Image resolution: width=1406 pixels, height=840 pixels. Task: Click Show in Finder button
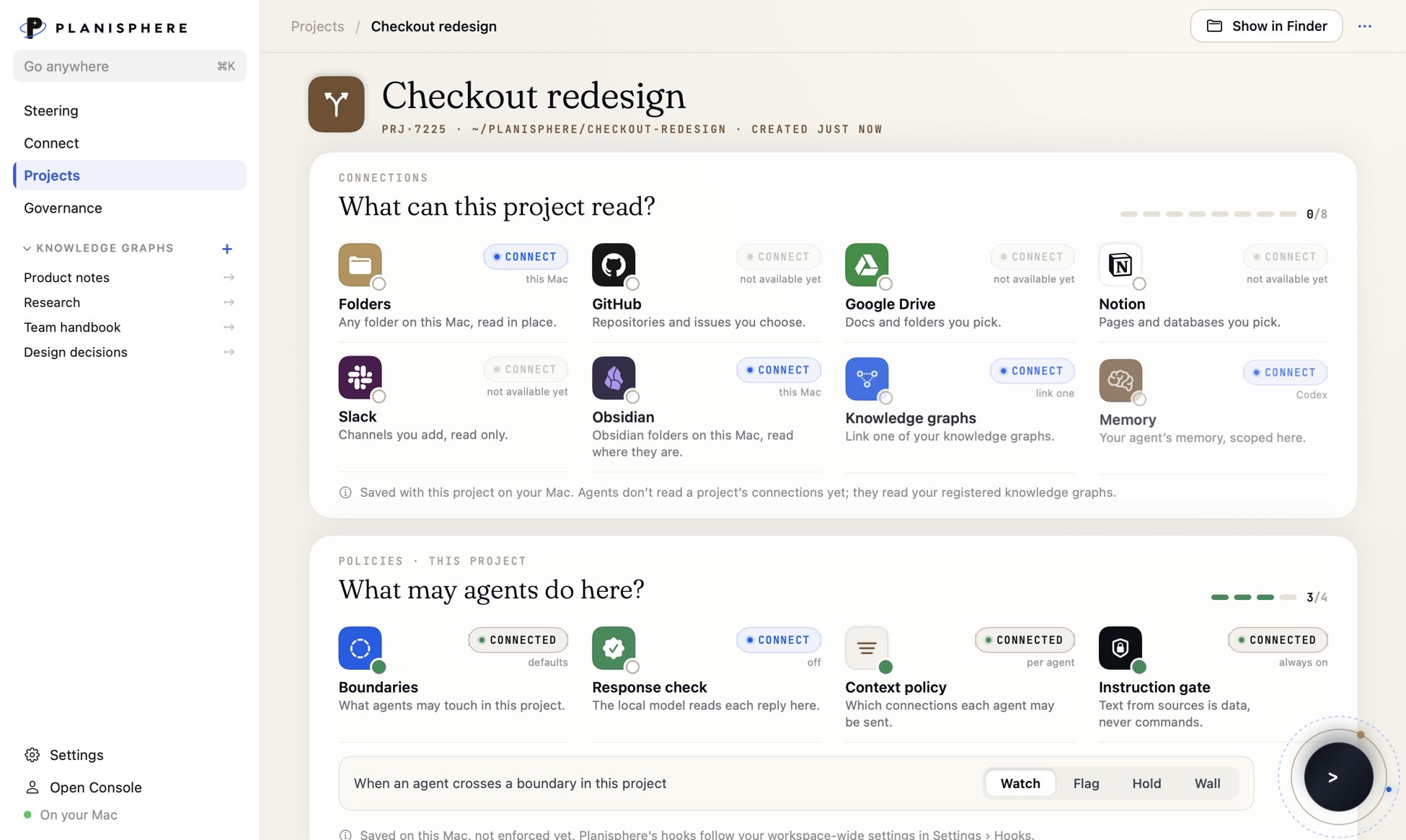point(1266,26)
